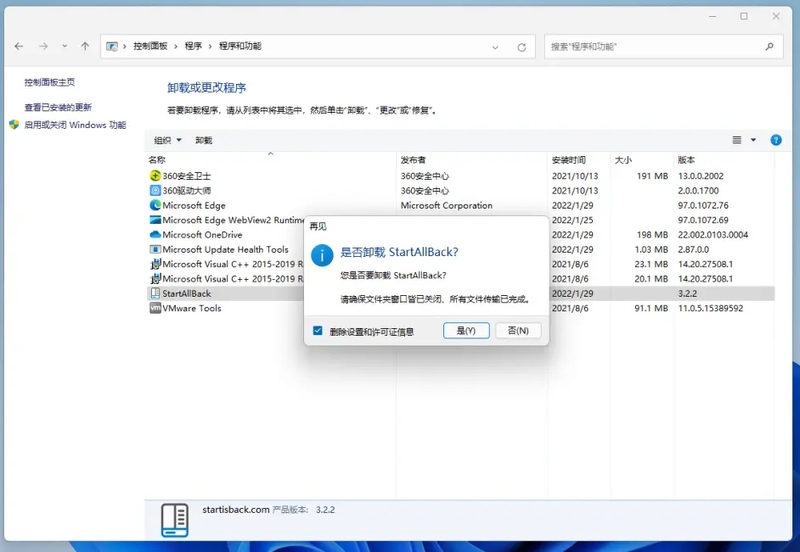Screen dimensions: 800x552
Task: Select the StartAllBack program name
Action: [x=187, y=293]
